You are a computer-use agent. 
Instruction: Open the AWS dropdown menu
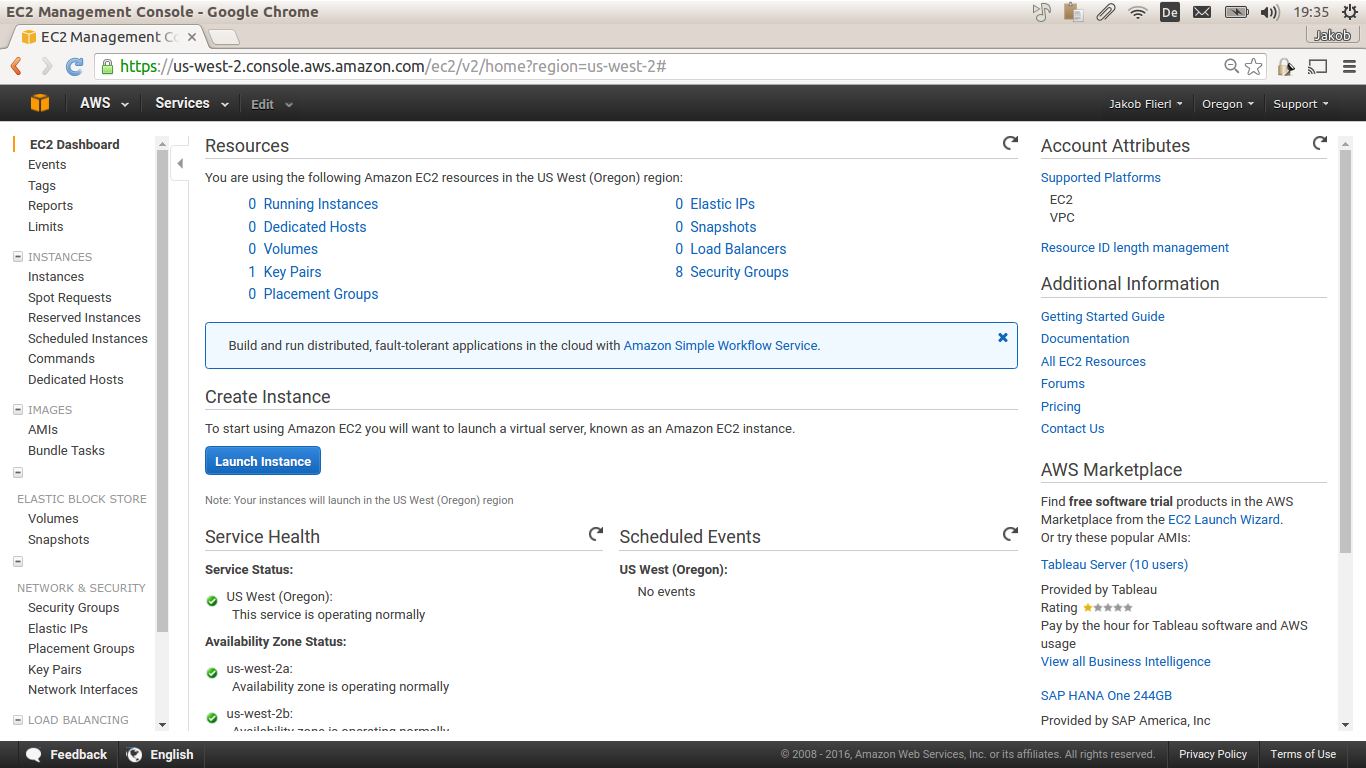click(104, 103)
